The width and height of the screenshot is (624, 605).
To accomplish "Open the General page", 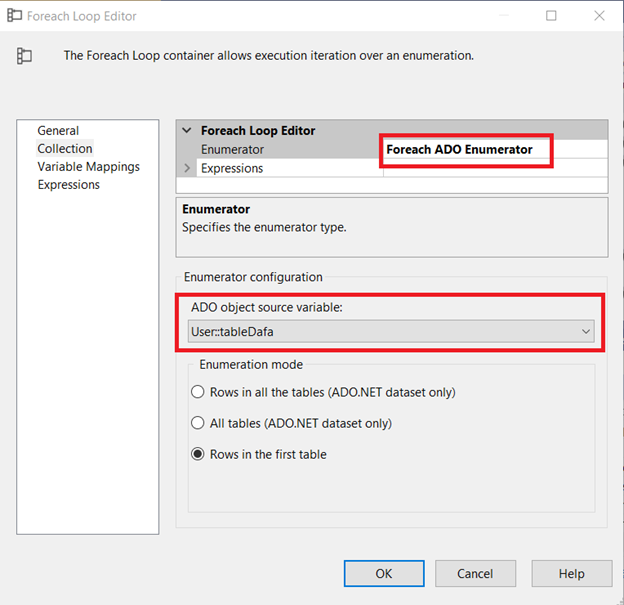I will (x=58, y=131).
